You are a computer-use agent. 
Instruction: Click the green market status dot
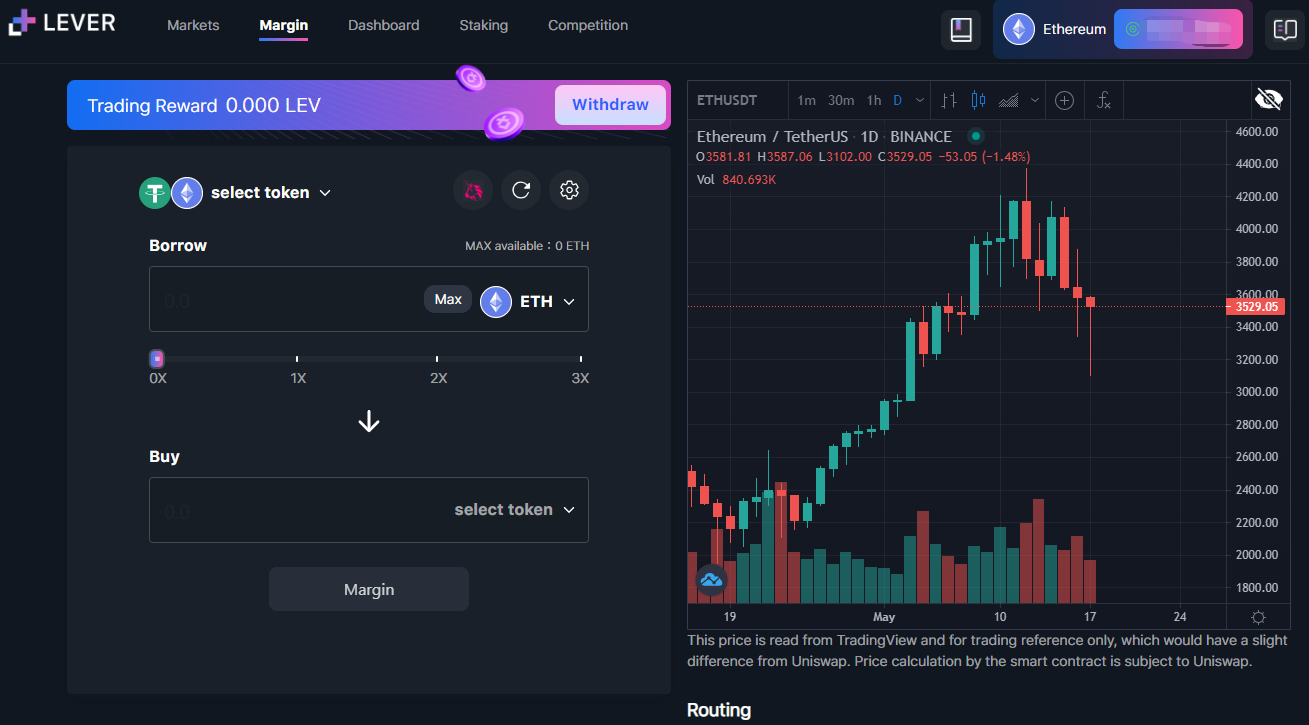coord(976,136)
